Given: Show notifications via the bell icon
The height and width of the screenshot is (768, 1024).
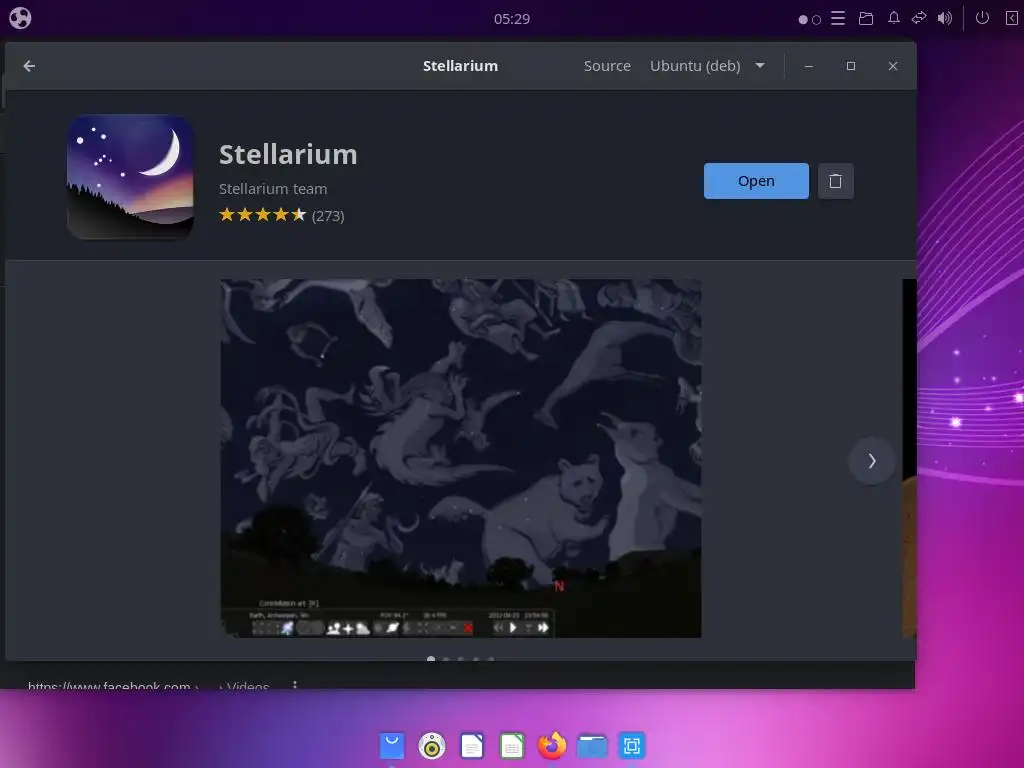Looking at the screenshot, I should pos(893,18).
